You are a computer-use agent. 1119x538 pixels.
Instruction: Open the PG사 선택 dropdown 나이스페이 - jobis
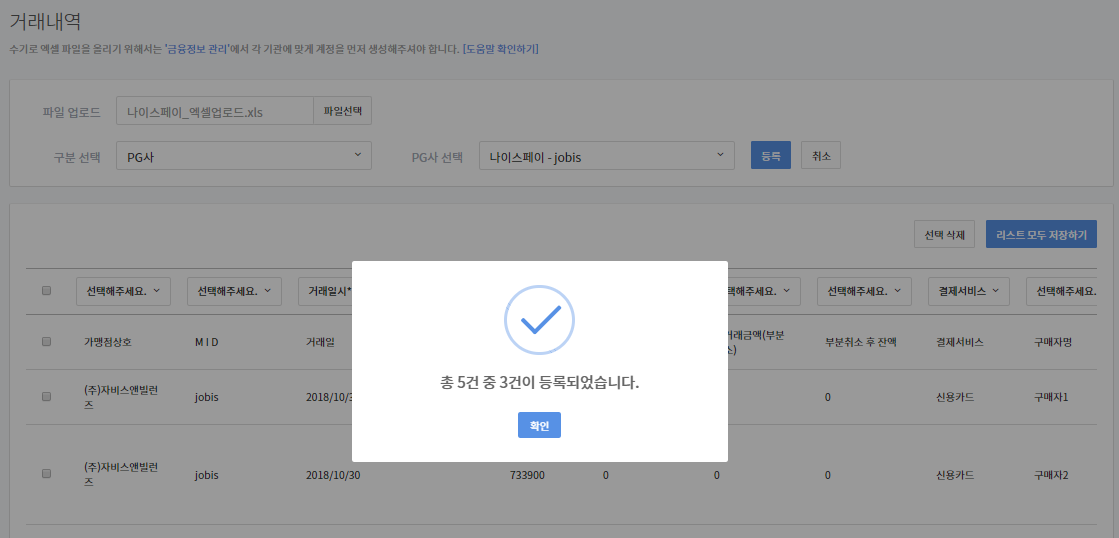(607, 156)
